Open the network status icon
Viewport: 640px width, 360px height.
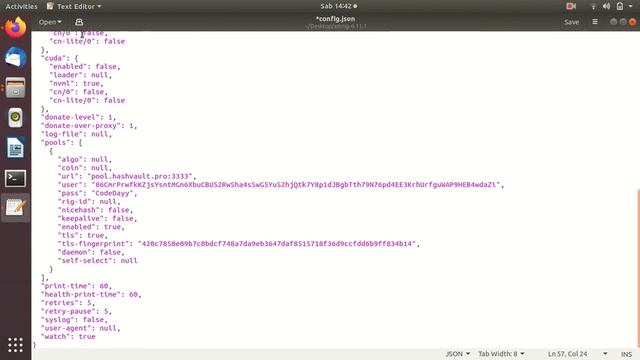point(593,6)
